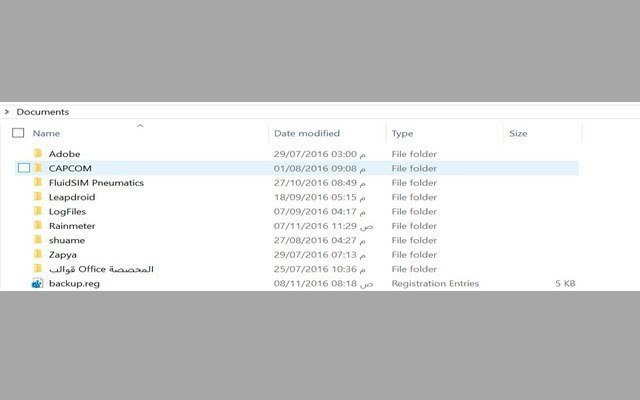The width and height of the screenshot is (640, 400).
Task: Click the backup.reg registry file icon
Action: [x=38, y=283]
